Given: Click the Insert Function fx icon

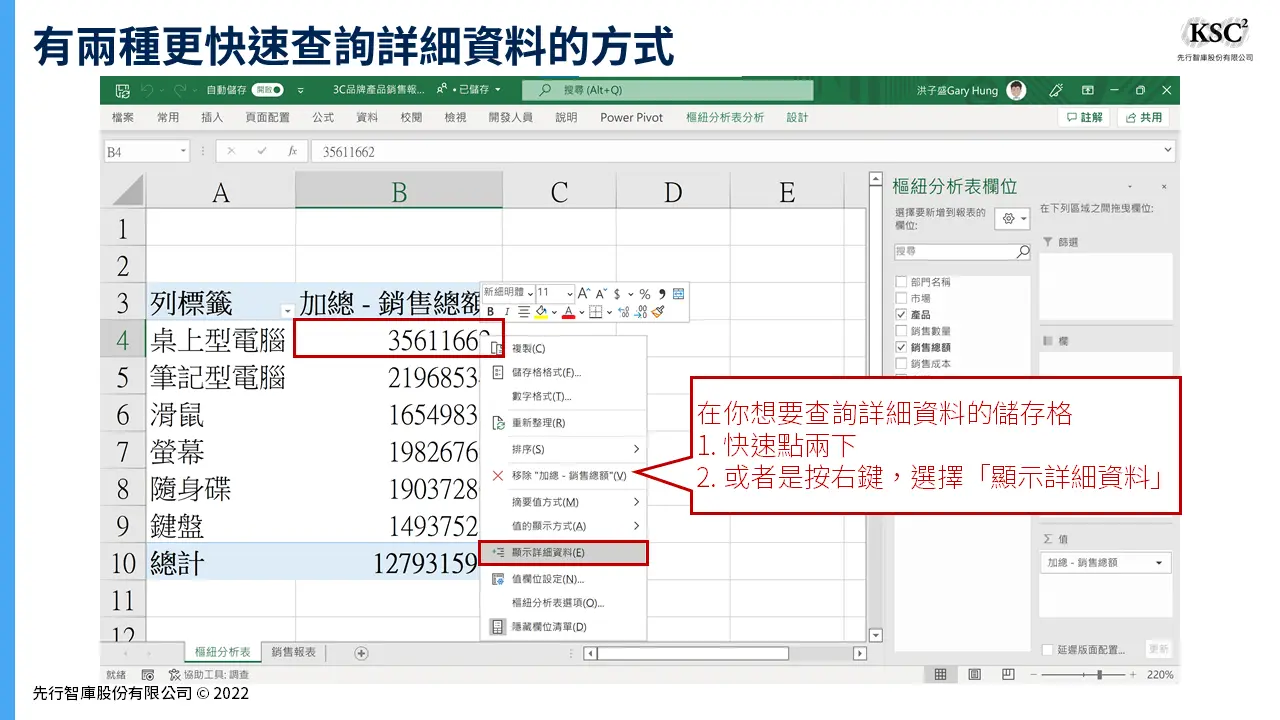Looking at the screenshot, I should coord(292,151).
